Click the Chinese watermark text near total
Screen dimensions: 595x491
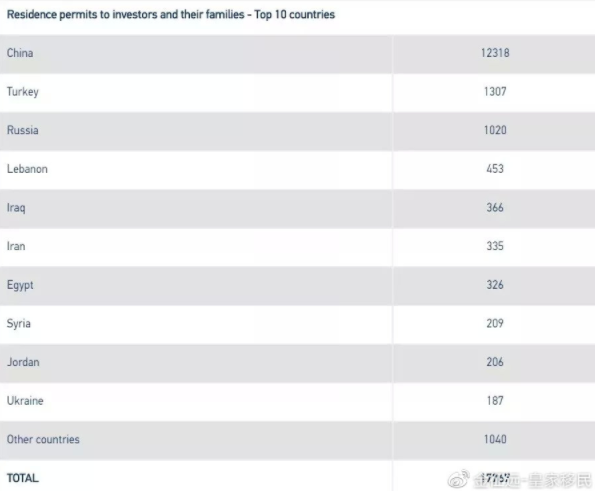[x=533, y=480]
